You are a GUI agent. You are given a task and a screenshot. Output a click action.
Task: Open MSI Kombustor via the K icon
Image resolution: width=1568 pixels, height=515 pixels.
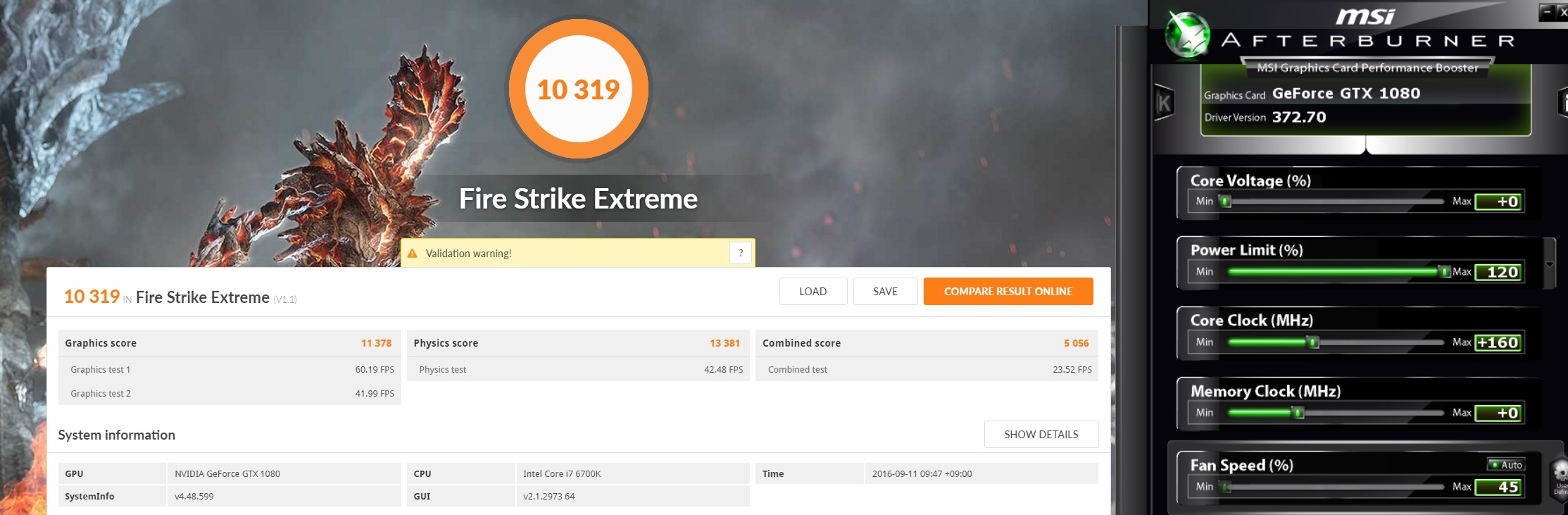(1164, 103)
